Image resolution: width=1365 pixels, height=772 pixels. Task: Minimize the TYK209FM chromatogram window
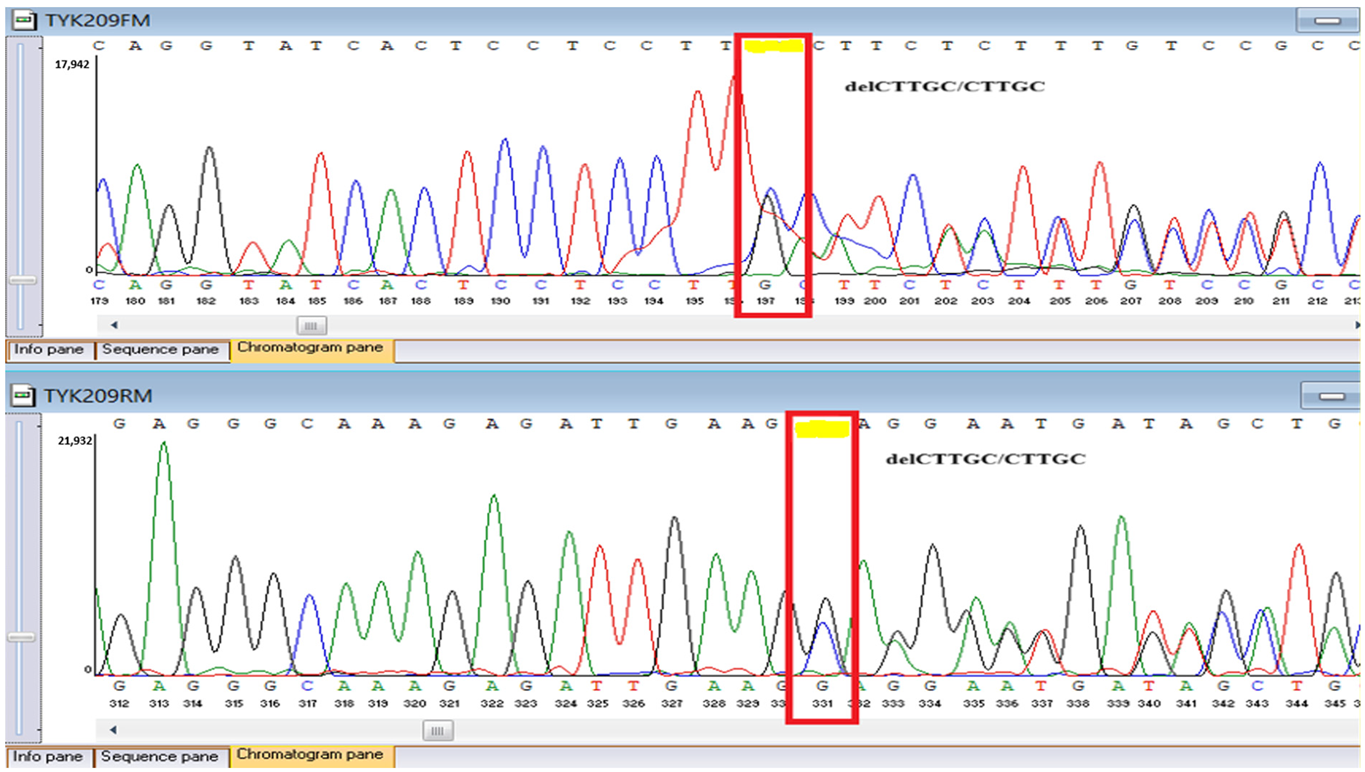(x=1326, y=20)
